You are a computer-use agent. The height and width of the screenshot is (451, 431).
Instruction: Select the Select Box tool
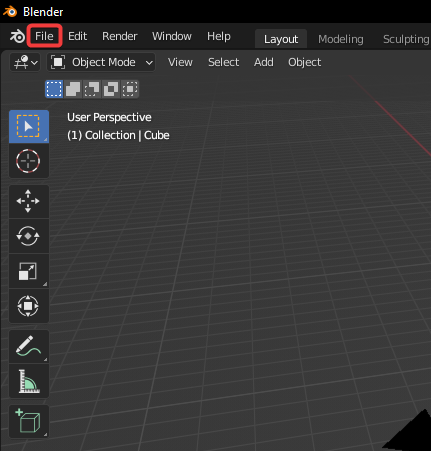[x=29, y=127]
